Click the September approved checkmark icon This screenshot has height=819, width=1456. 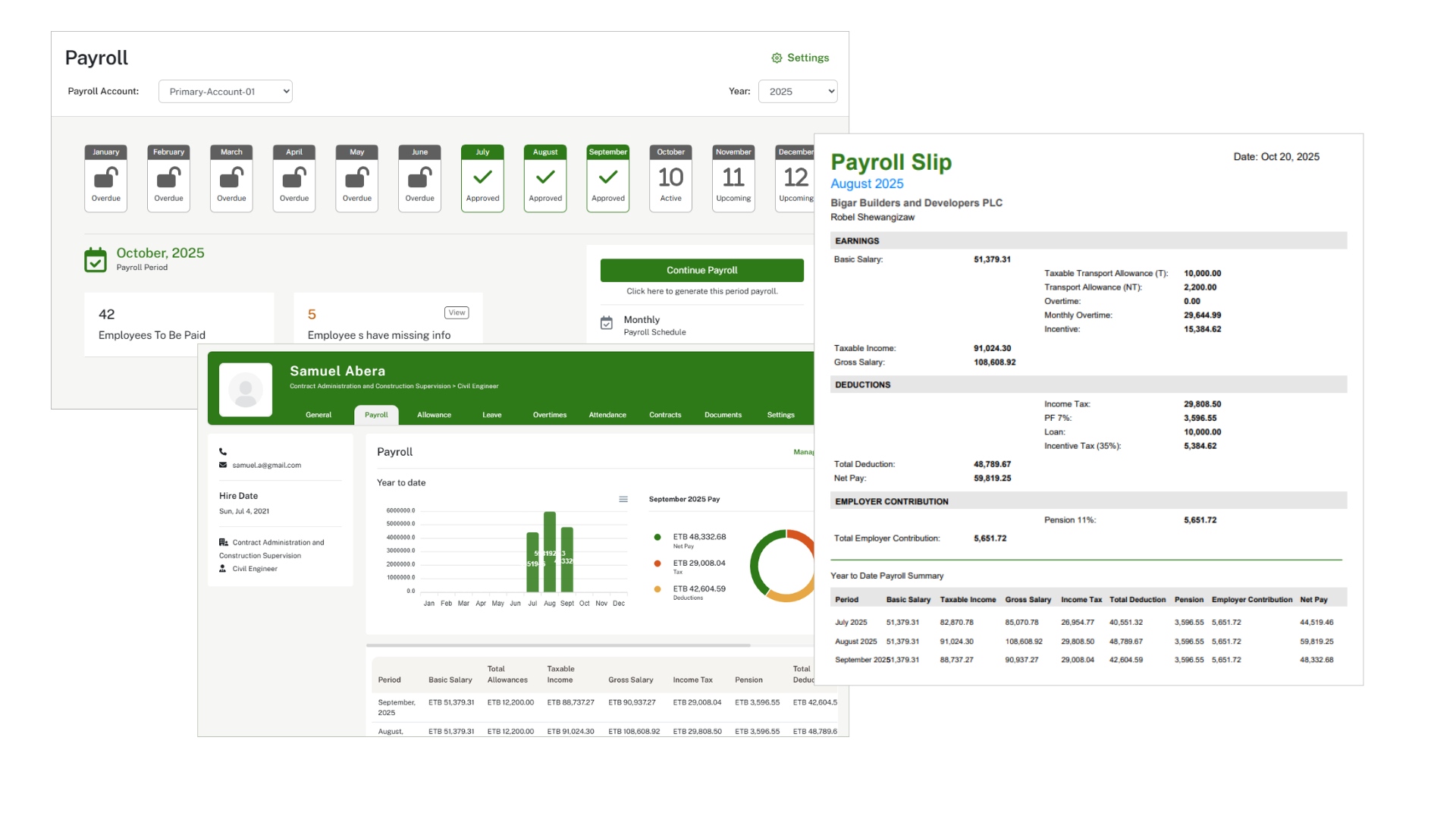click(608, 177)
